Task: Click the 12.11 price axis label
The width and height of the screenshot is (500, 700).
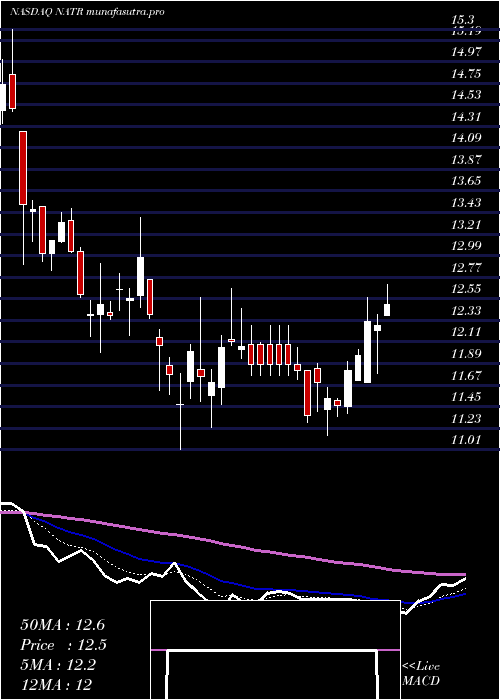Action: (x=466, y=332)
